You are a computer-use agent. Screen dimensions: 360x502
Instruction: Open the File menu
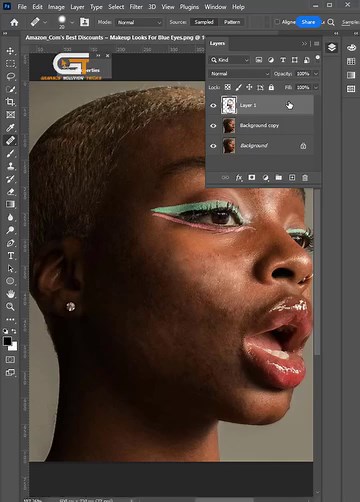click(x=22, y=7)
